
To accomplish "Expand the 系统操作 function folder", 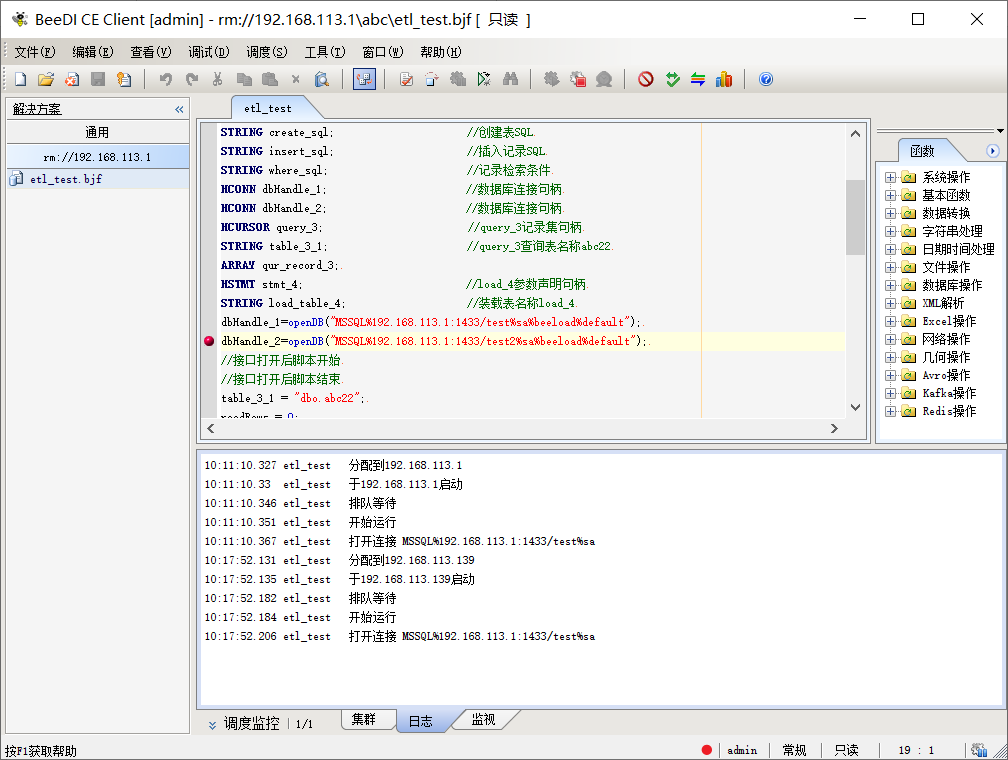I will pyautogui.click(x=890, y=177).
